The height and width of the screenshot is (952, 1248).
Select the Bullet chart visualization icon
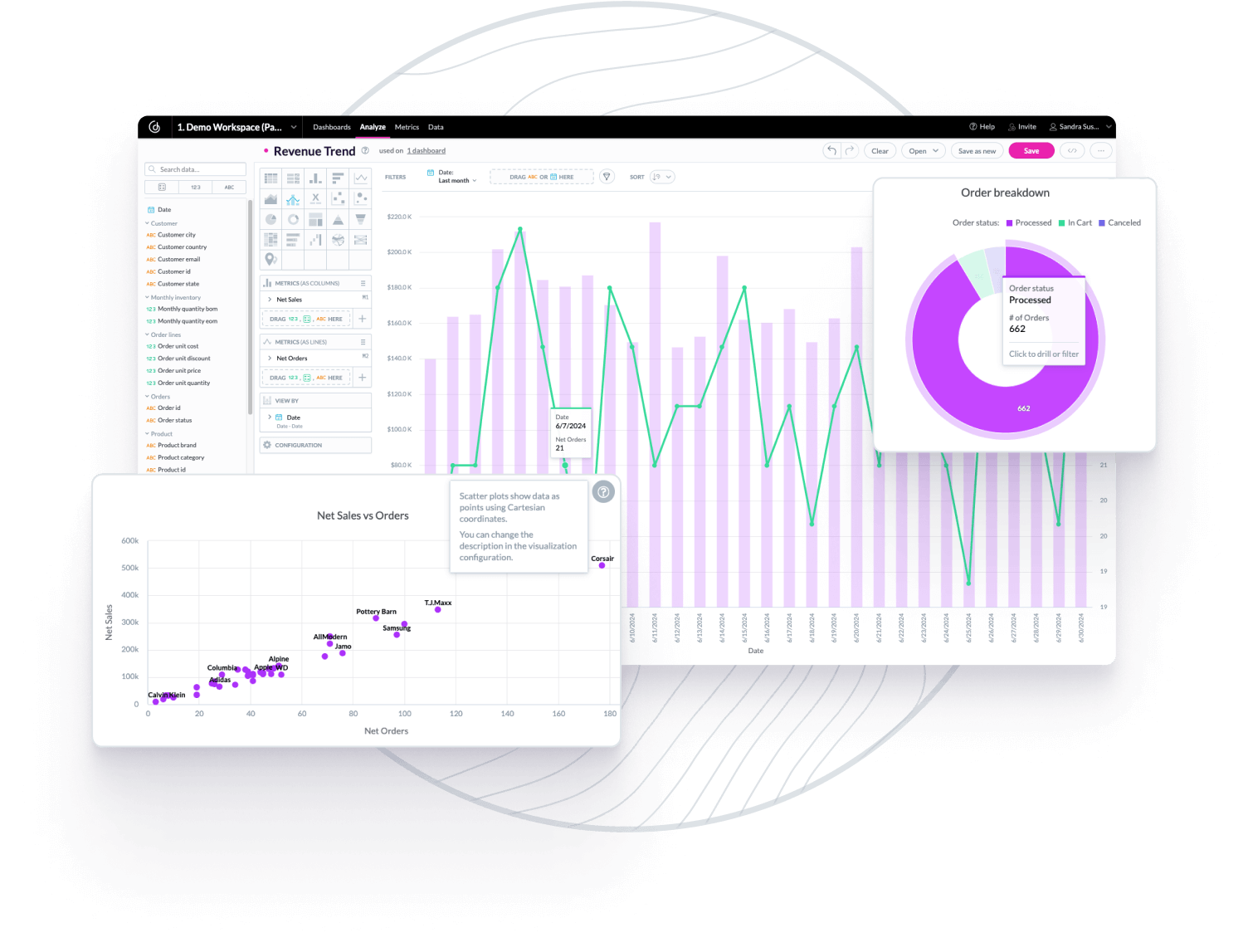tap(293, 240)
